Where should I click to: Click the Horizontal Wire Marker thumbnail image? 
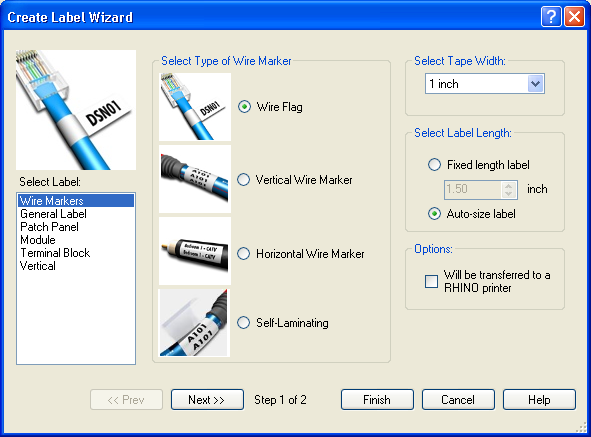(x=195, y=251)
